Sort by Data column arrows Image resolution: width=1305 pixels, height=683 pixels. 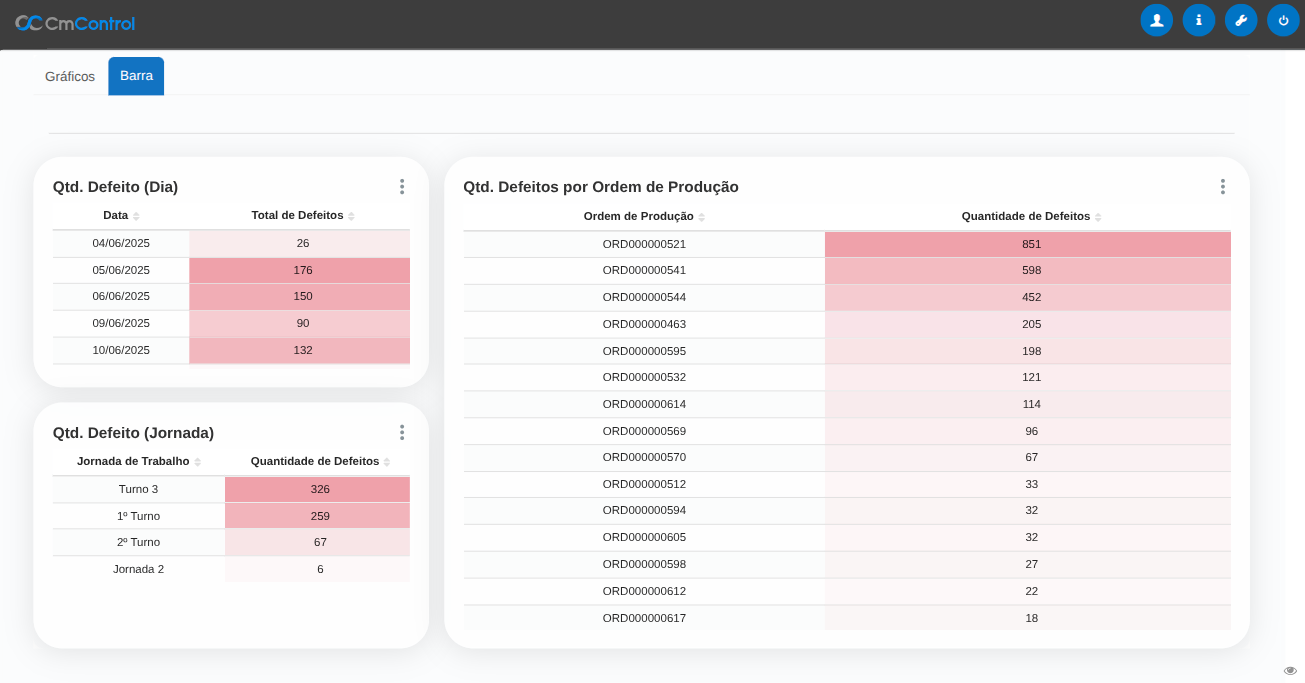click(x=136, y=216)
